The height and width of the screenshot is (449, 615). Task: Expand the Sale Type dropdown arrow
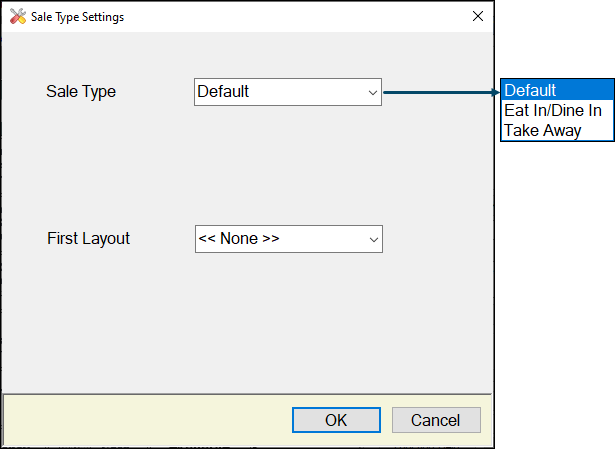coord(373,93)
